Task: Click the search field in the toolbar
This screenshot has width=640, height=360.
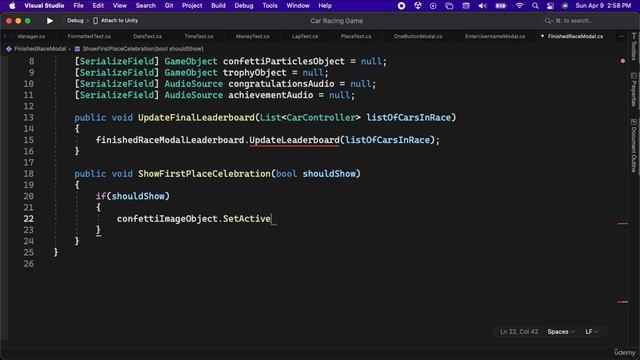Action: click(568, 20)
